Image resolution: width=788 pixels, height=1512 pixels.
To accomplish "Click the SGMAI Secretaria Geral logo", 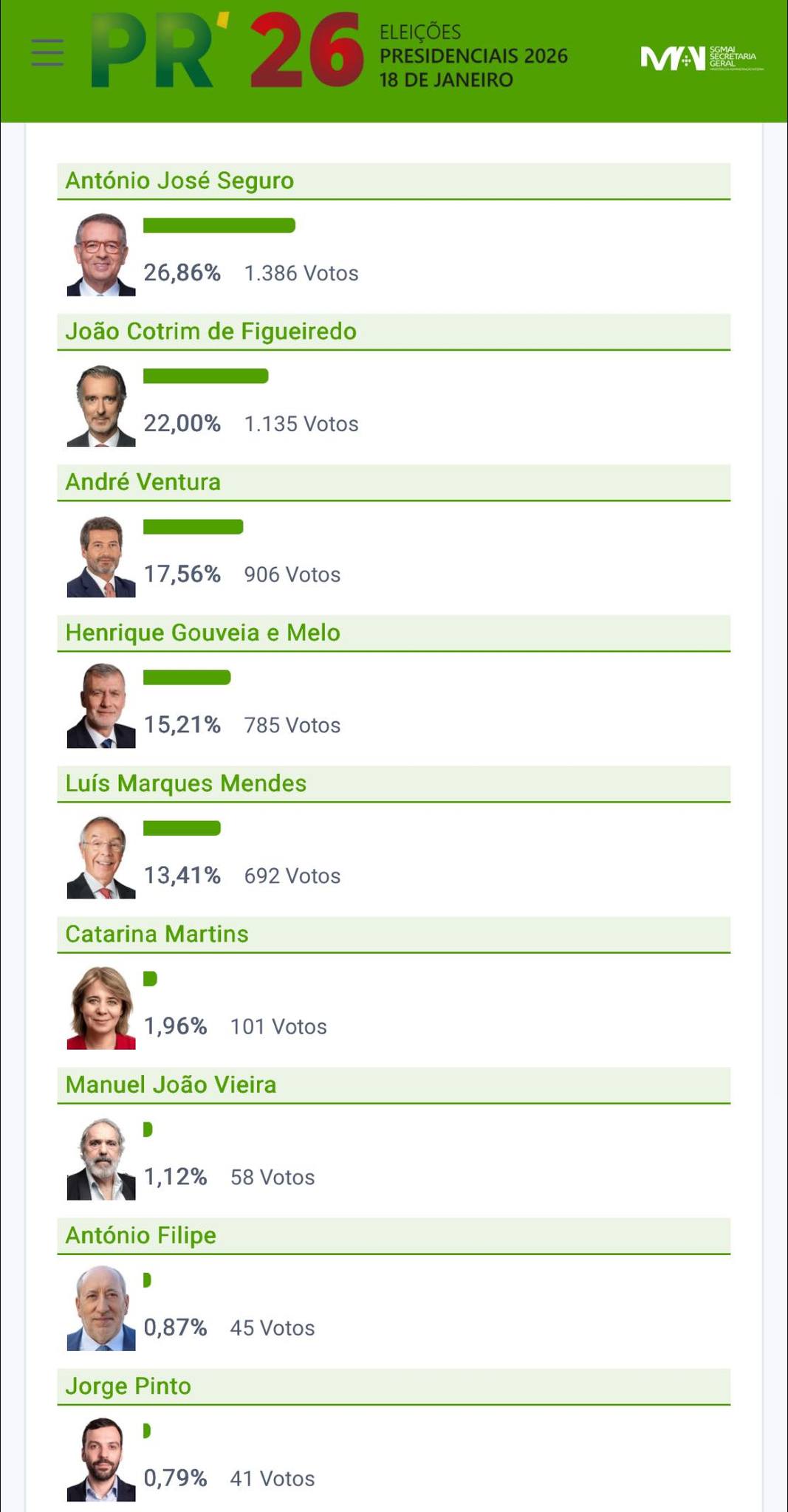I will point(701,58).
